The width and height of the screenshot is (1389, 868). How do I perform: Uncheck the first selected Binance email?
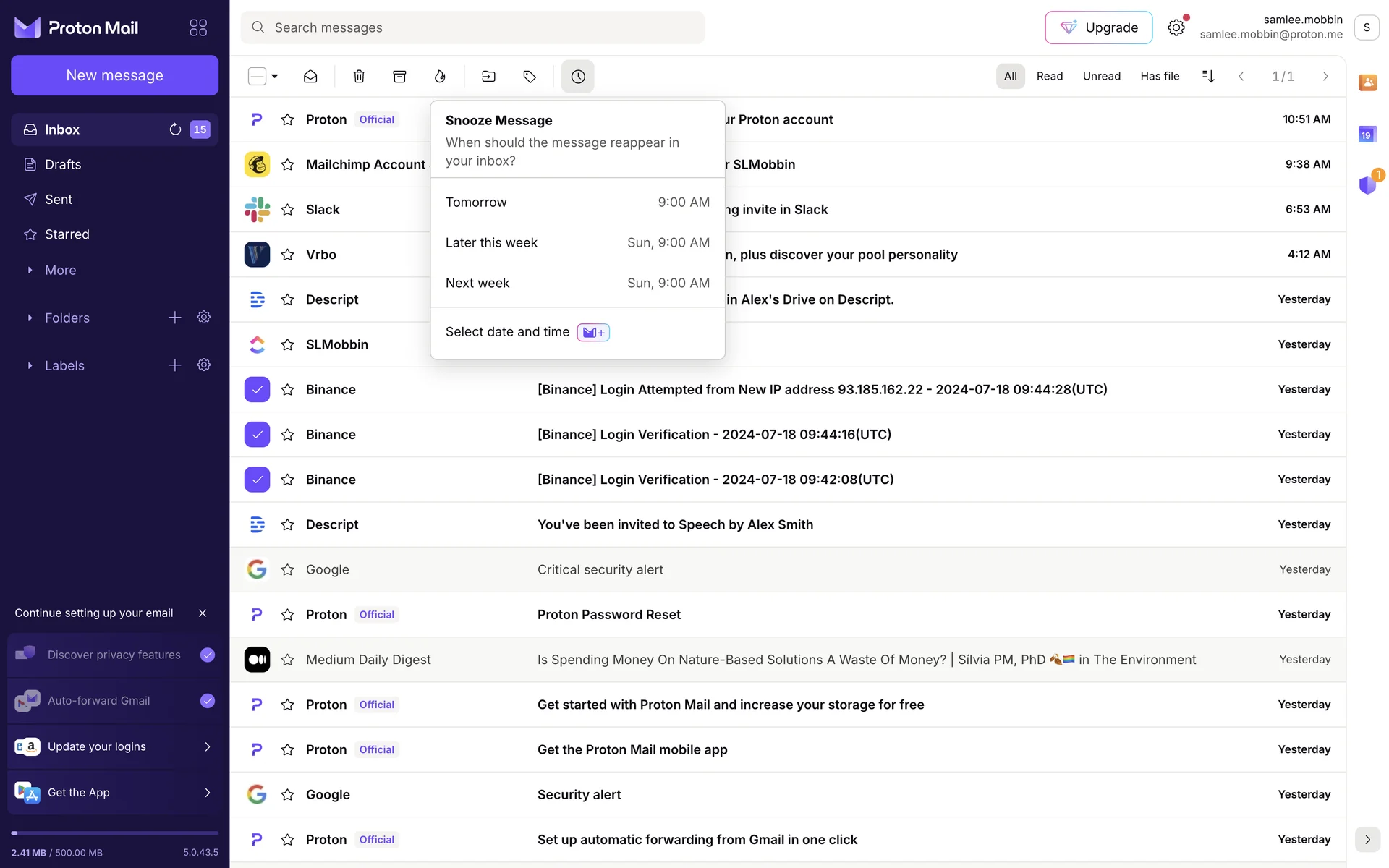pos(257,389)
